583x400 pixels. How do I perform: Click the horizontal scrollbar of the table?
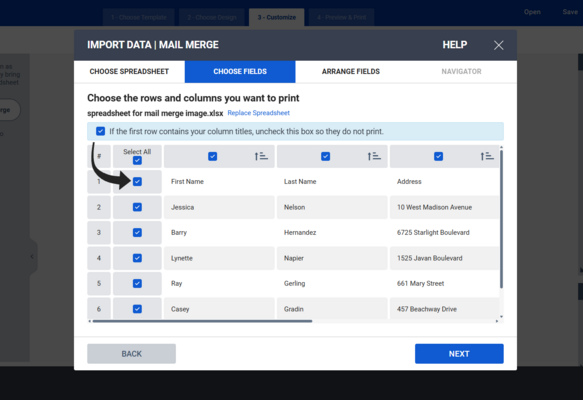pyautogui.click(x=202, y=321)
